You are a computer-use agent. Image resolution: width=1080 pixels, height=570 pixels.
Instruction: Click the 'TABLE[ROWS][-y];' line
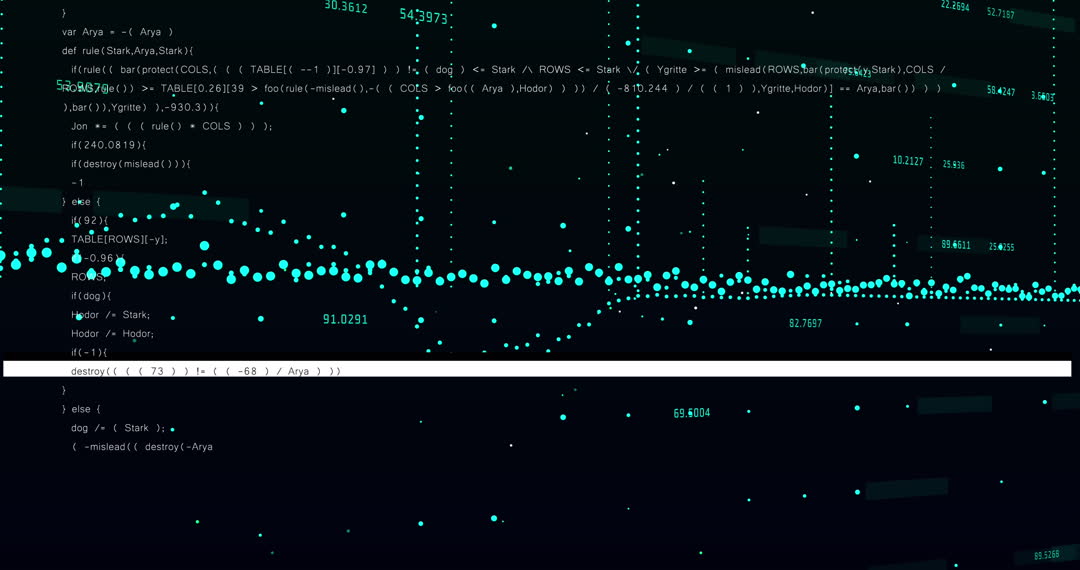[119, 239]
